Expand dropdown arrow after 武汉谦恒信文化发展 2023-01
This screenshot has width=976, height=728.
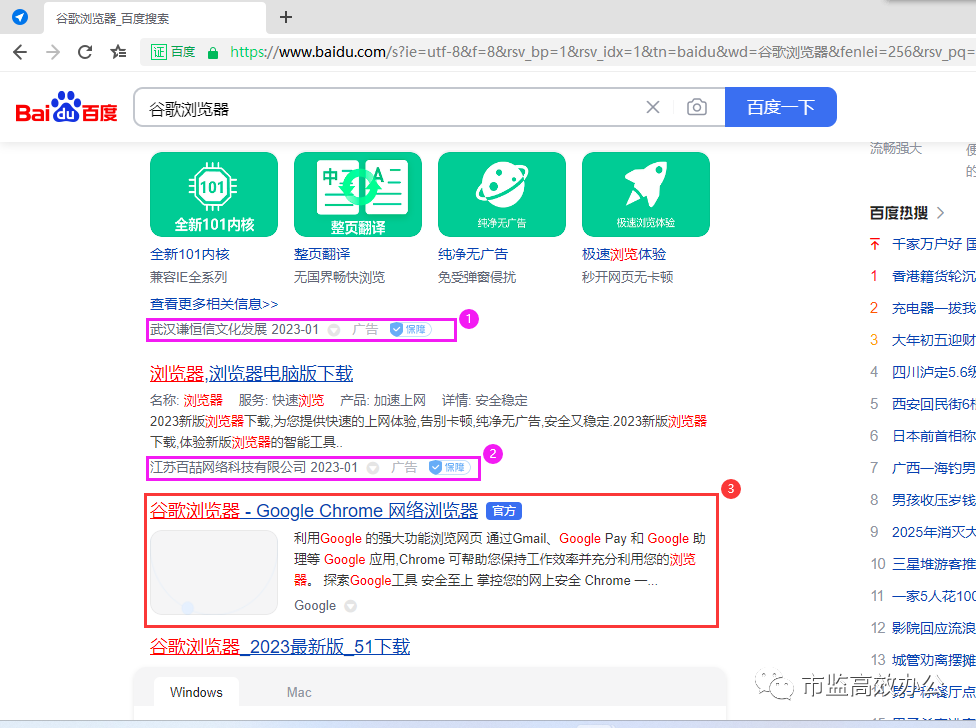click(x=334, y=330)
